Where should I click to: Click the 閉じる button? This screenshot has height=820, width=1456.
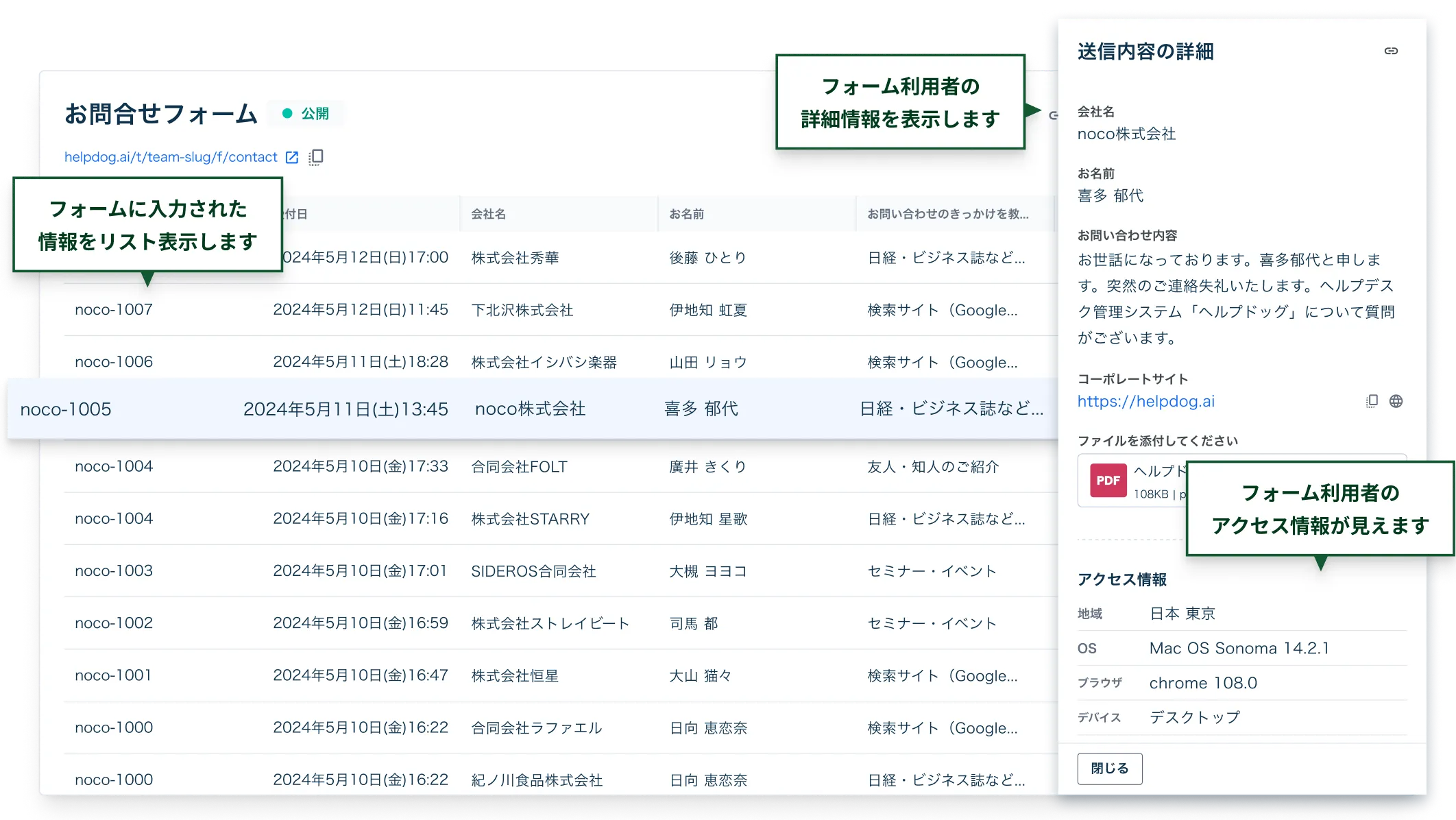click(x=1110, y=769)
